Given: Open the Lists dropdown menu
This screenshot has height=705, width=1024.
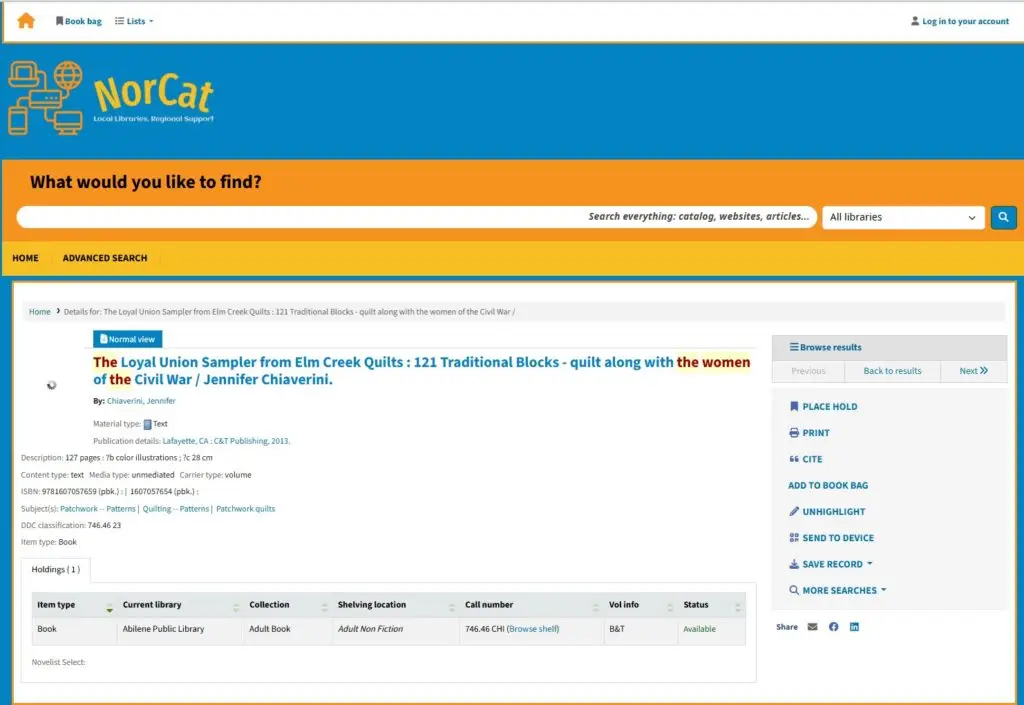Looking at the screenshot, I should (134, 21).
